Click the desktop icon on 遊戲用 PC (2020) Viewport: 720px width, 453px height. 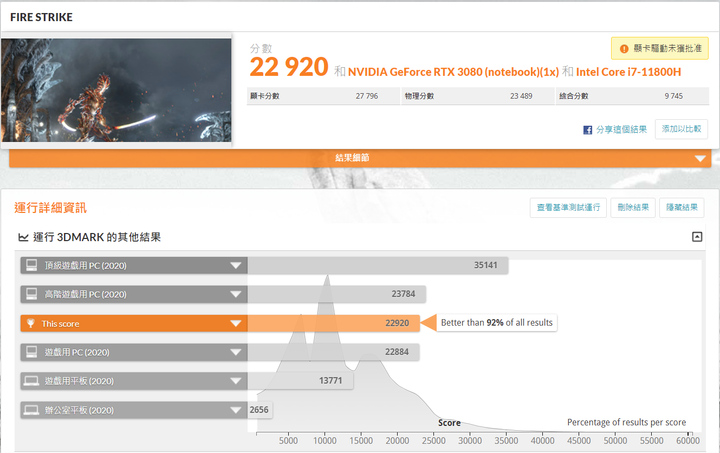point(32,352)
